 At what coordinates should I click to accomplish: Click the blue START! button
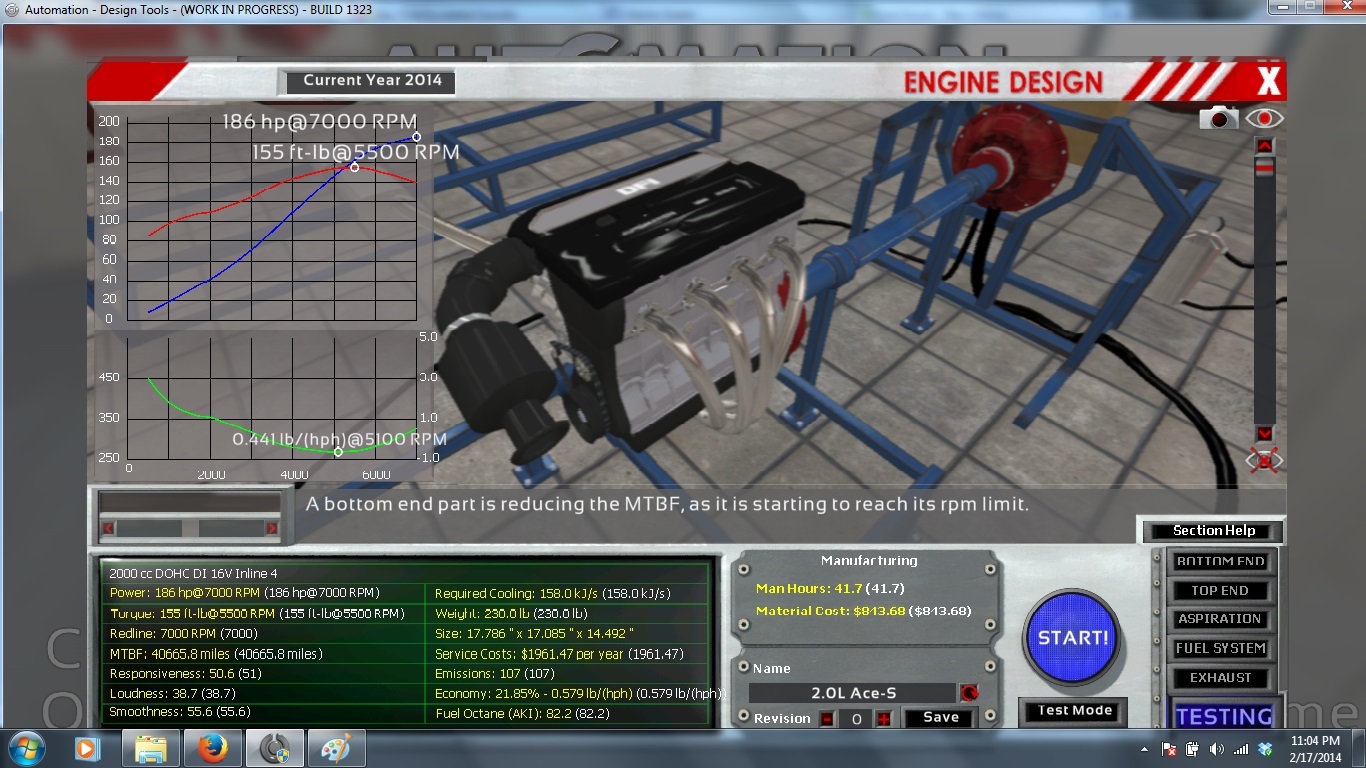coord(1073,637)
